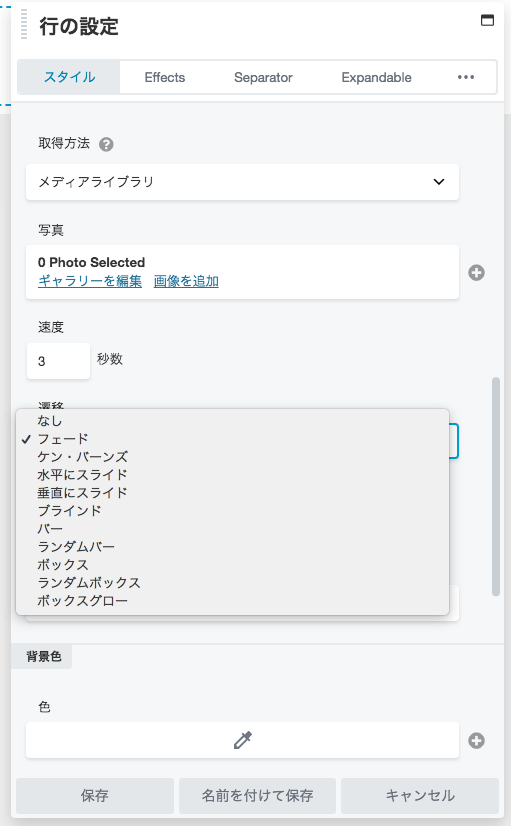Switch to the Separator tab
Image resolution: width=511 pixels, height=826 pixels.
(263, 77)
